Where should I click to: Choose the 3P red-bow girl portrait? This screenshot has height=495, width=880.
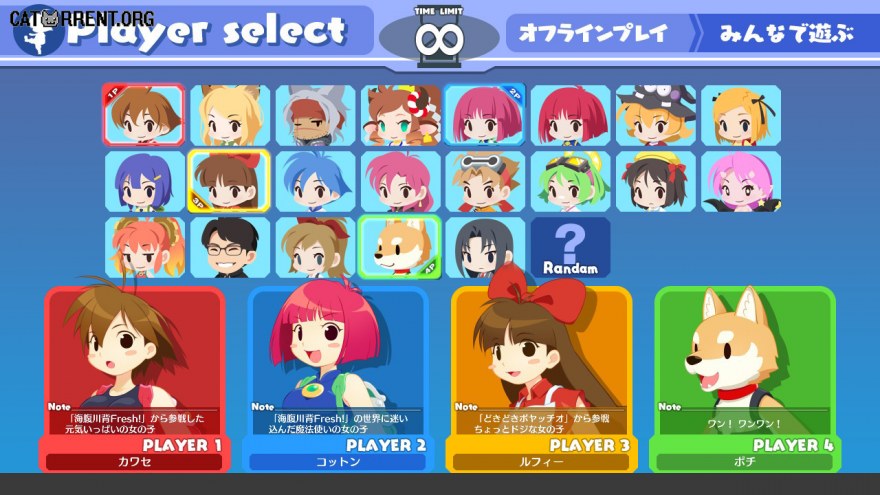(x=229, y=181)
